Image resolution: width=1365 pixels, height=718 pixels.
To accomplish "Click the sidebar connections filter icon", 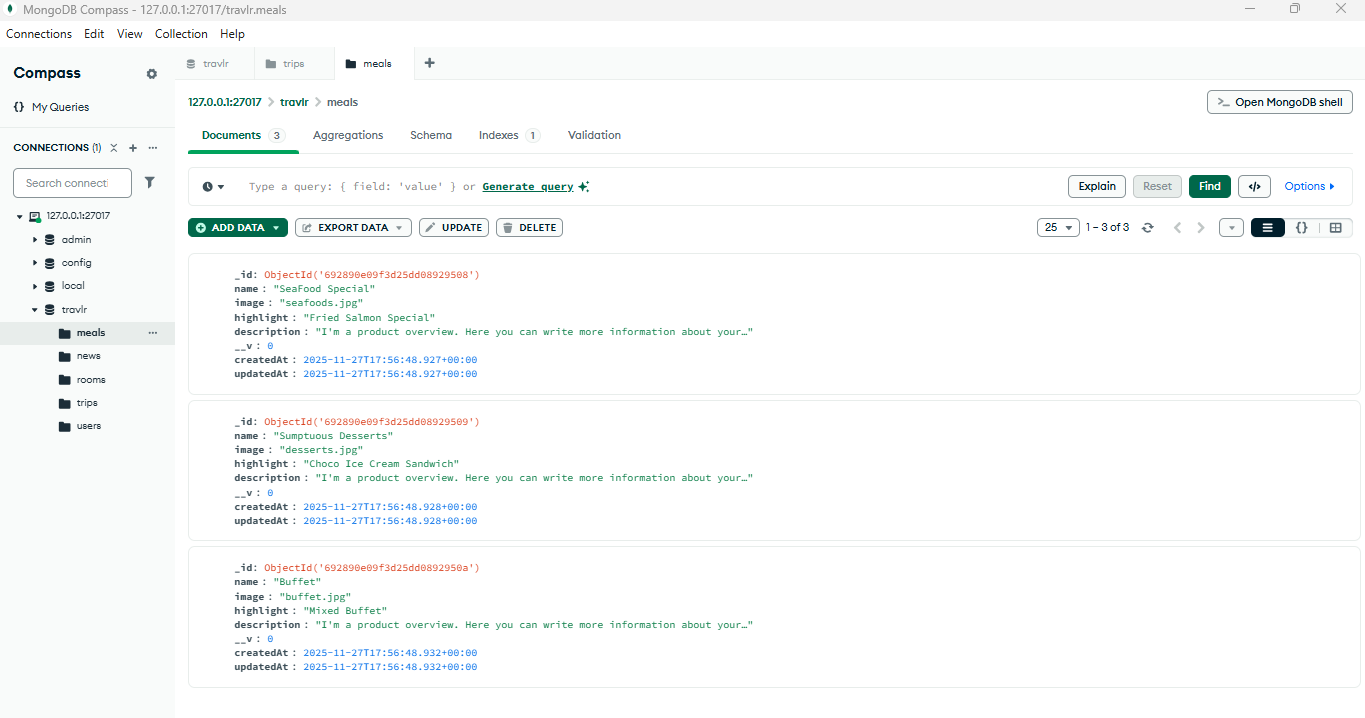I will point(150,183).
